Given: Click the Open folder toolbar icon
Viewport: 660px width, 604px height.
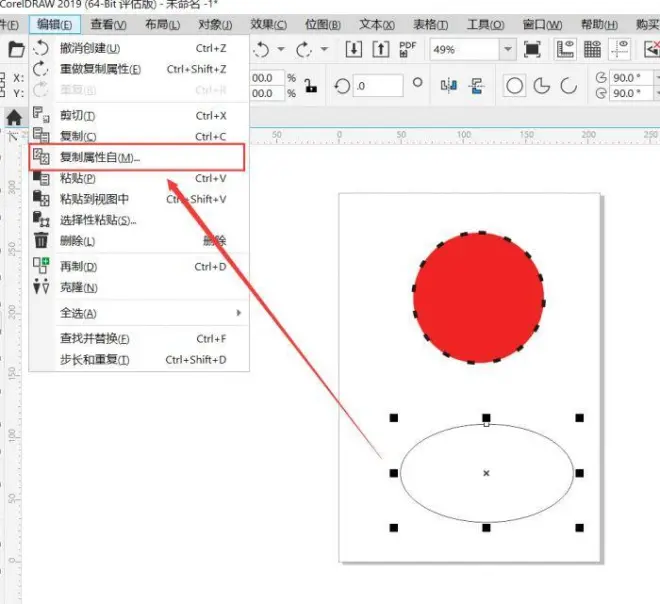Looking at the screenshot, I should pos(16,49).
